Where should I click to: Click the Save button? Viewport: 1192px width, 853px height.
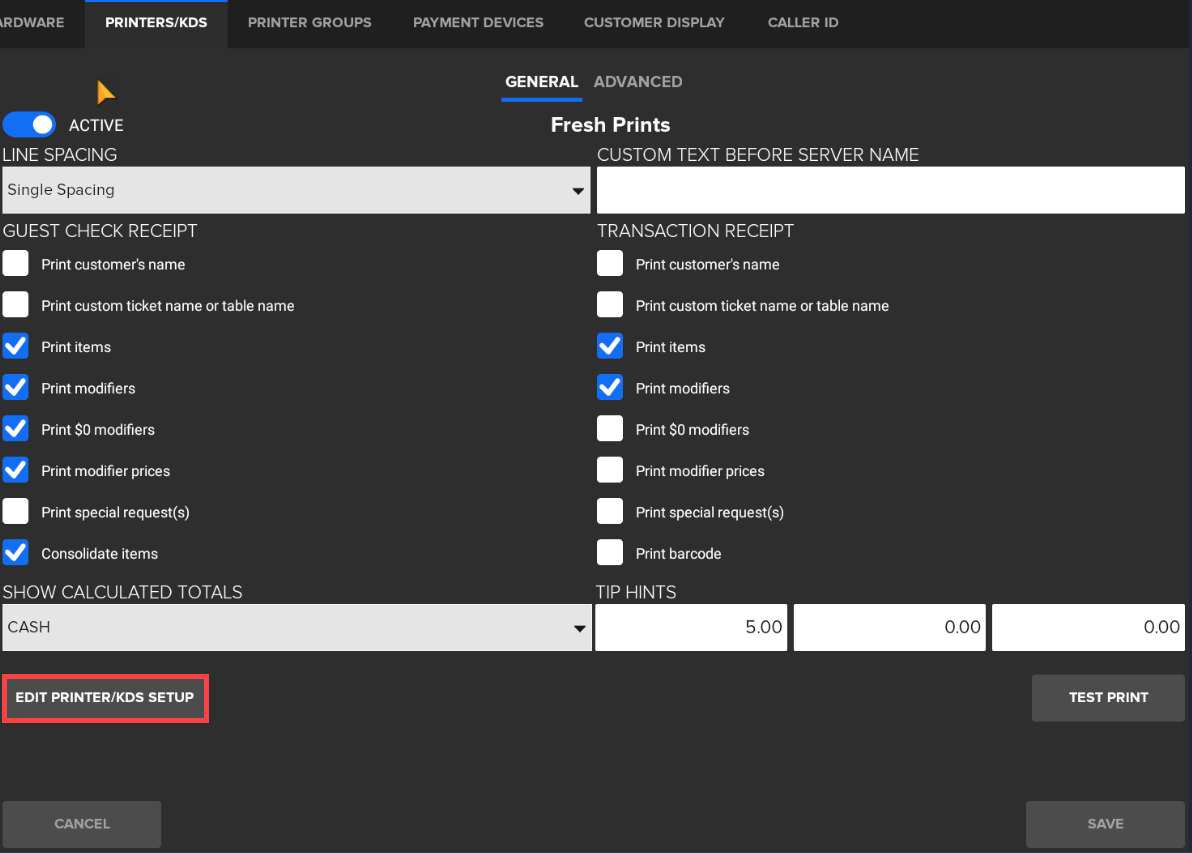coord(1105,824)
